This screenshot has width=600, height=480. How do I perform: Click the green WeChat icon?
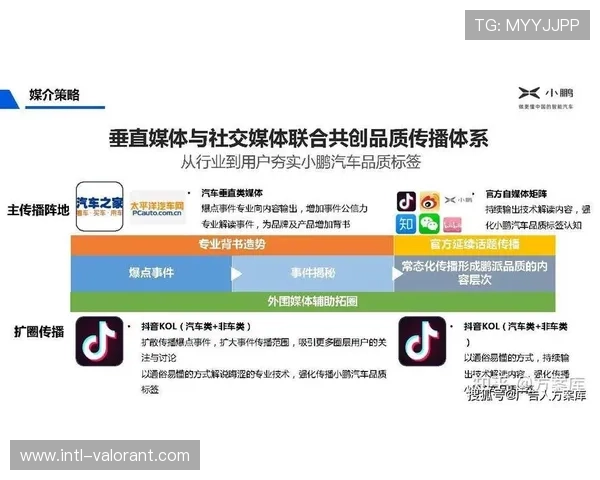429,224
